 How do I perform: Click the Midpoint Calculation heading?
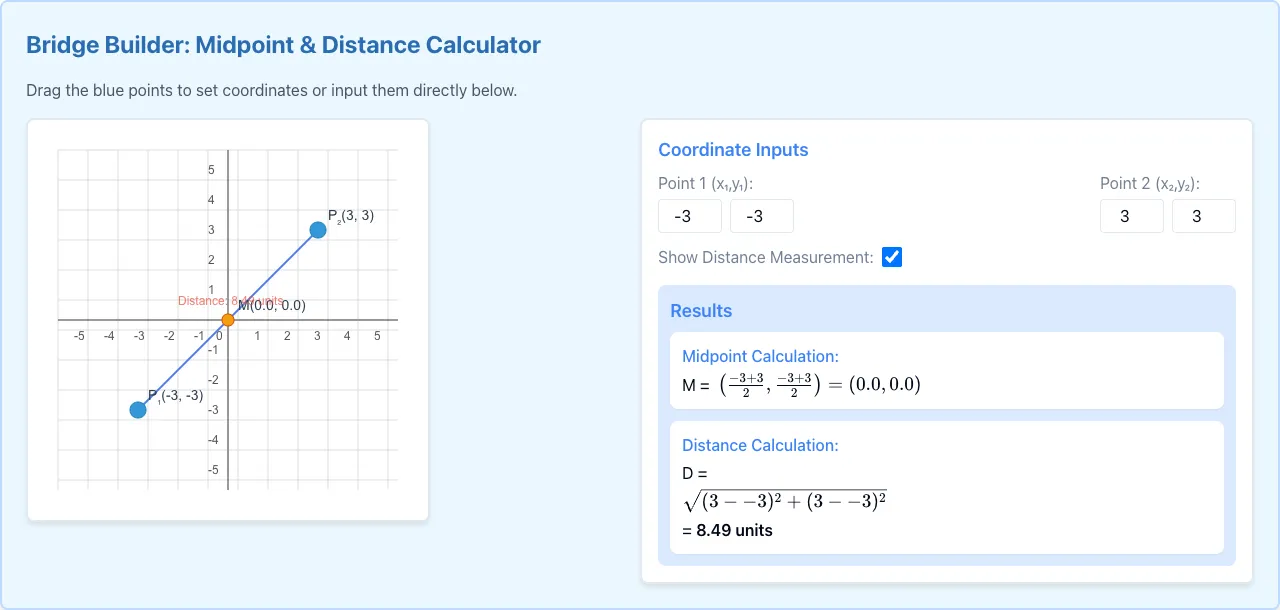(760, 357)
